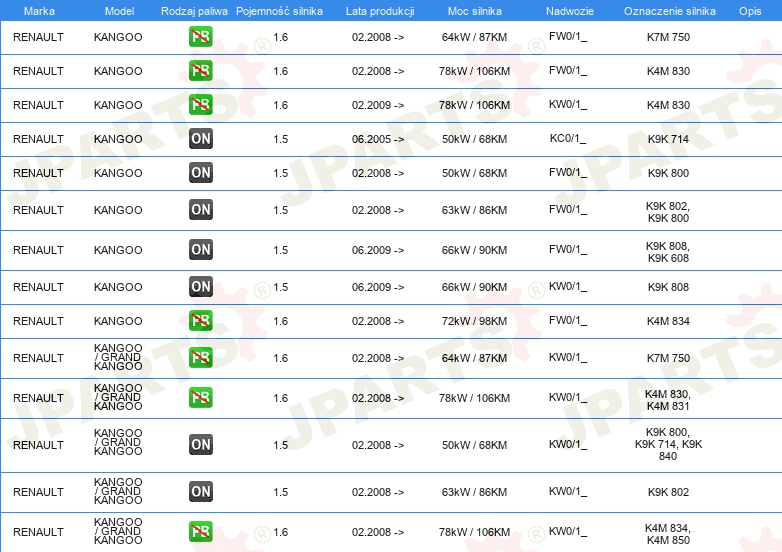Image resolution: width=782 pixels, height=552 pixels.
Task: Select the 'K7M 750' cell in the Grand Kangoo row
Action: click(668, 358)
